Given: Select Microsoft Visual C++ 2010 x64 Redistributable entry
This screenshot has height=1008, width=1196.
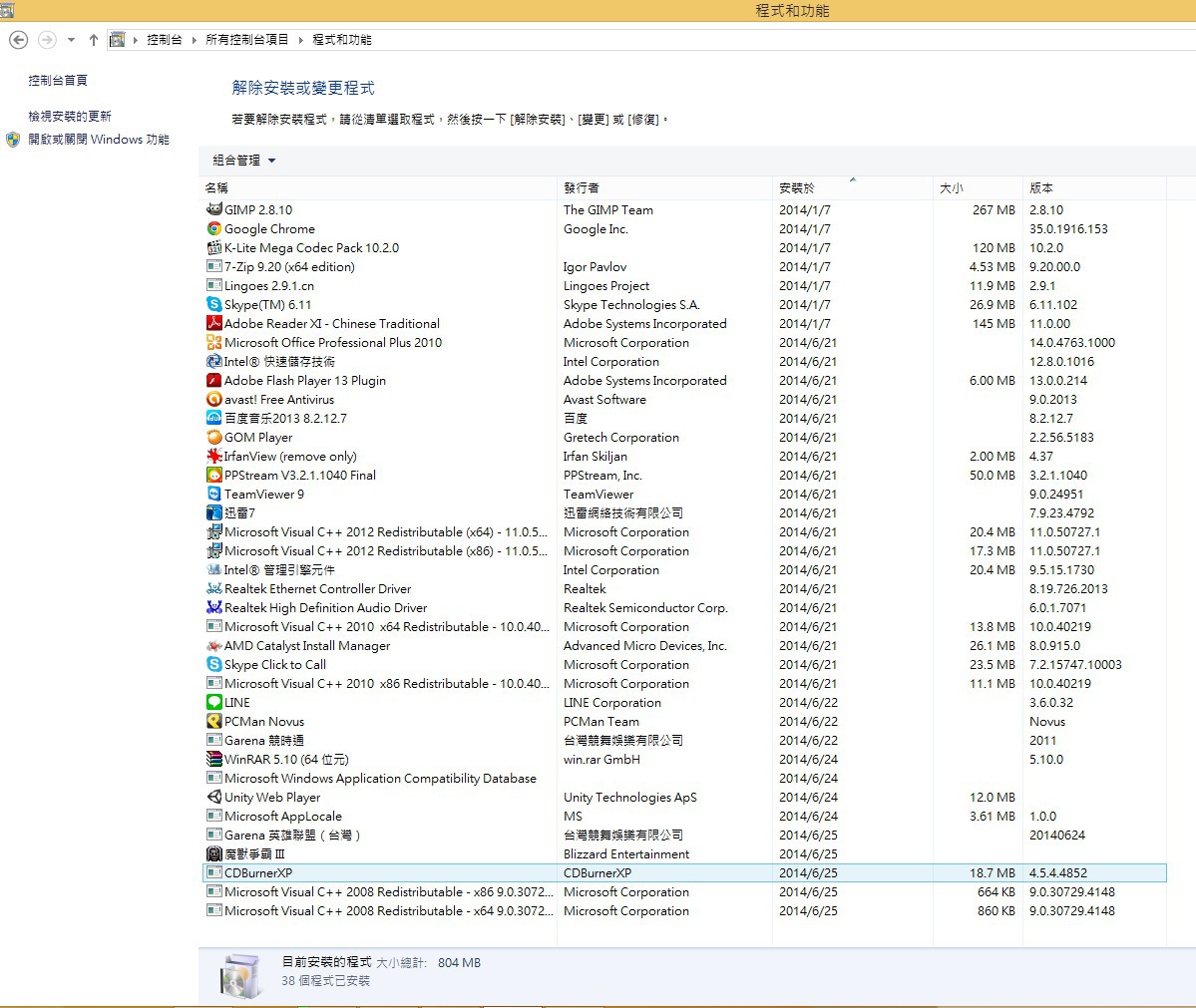Looking at the screenshot, I should [x=684, y=626].
